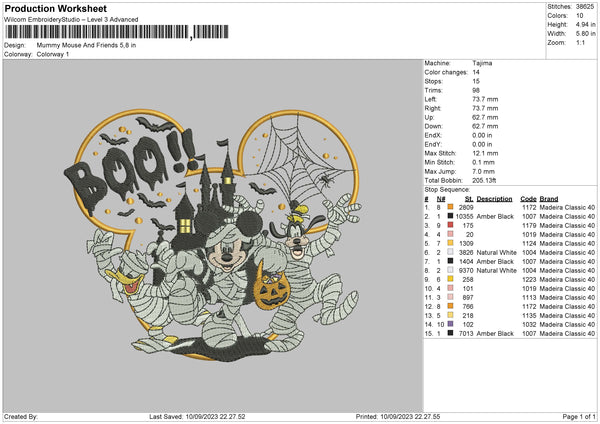Click the Trims value 98
Screen dimensions: 600x424
[476, 90]
